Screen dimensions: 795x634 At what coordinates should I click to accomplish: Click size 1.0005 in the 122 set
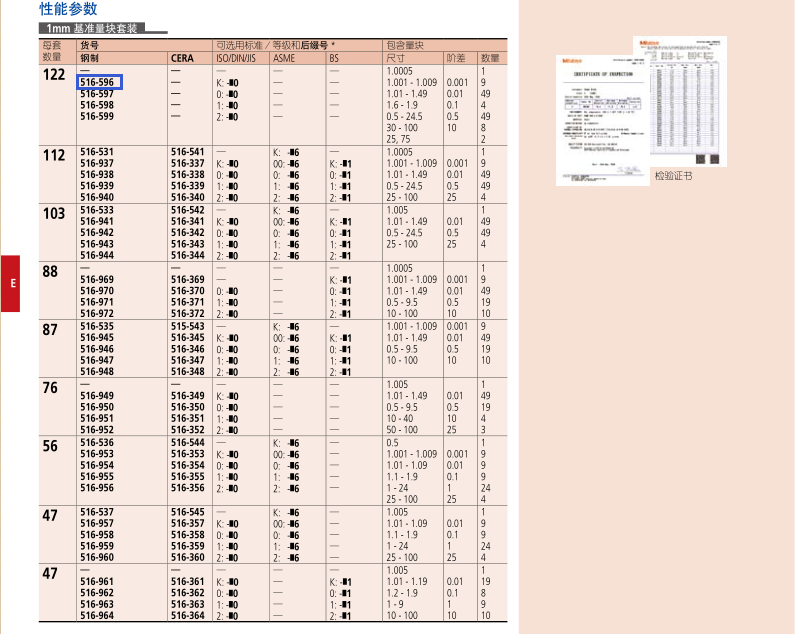(x=400, y=71)
